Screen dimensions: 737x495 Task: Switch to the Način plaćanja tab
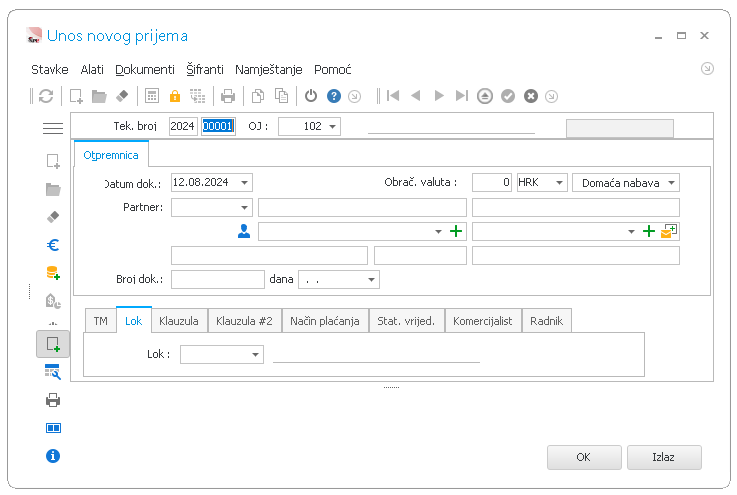click(x=325, y=321)
